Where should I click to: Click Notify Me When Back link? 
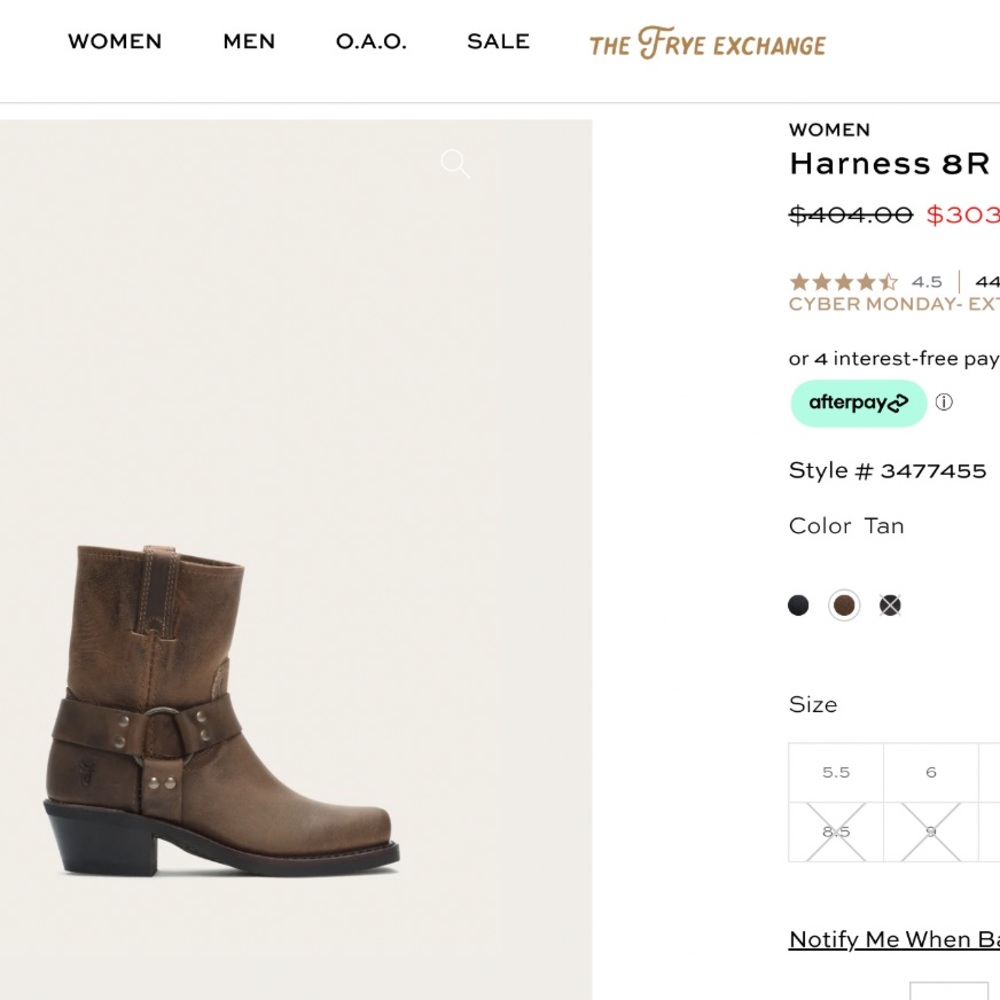894,939
